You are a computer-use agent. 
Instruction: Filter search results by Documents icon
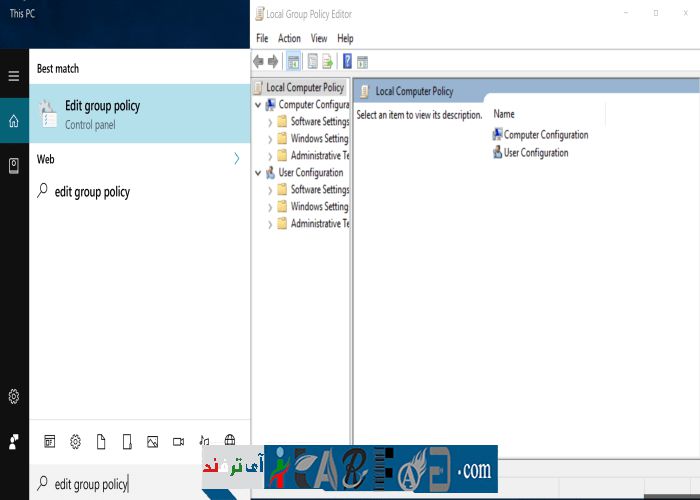pyautogui.click(x=101, y=441)
